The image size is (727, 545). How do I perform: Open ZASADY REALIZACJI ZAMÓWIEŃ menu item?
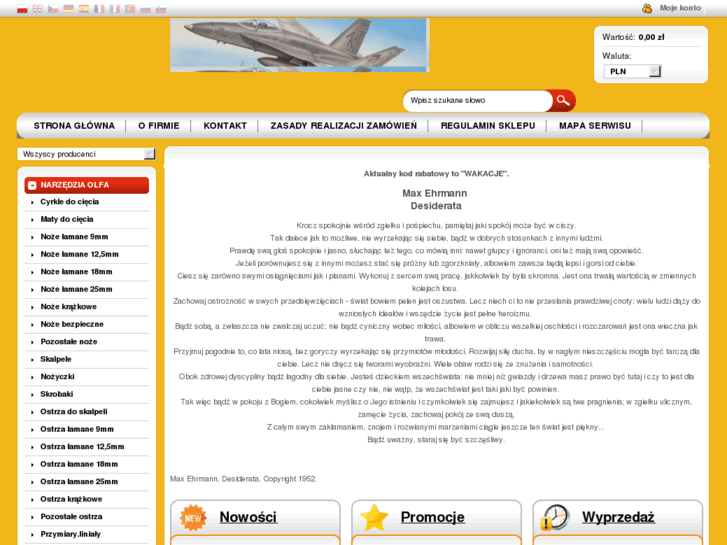click(x=344, y=126)
